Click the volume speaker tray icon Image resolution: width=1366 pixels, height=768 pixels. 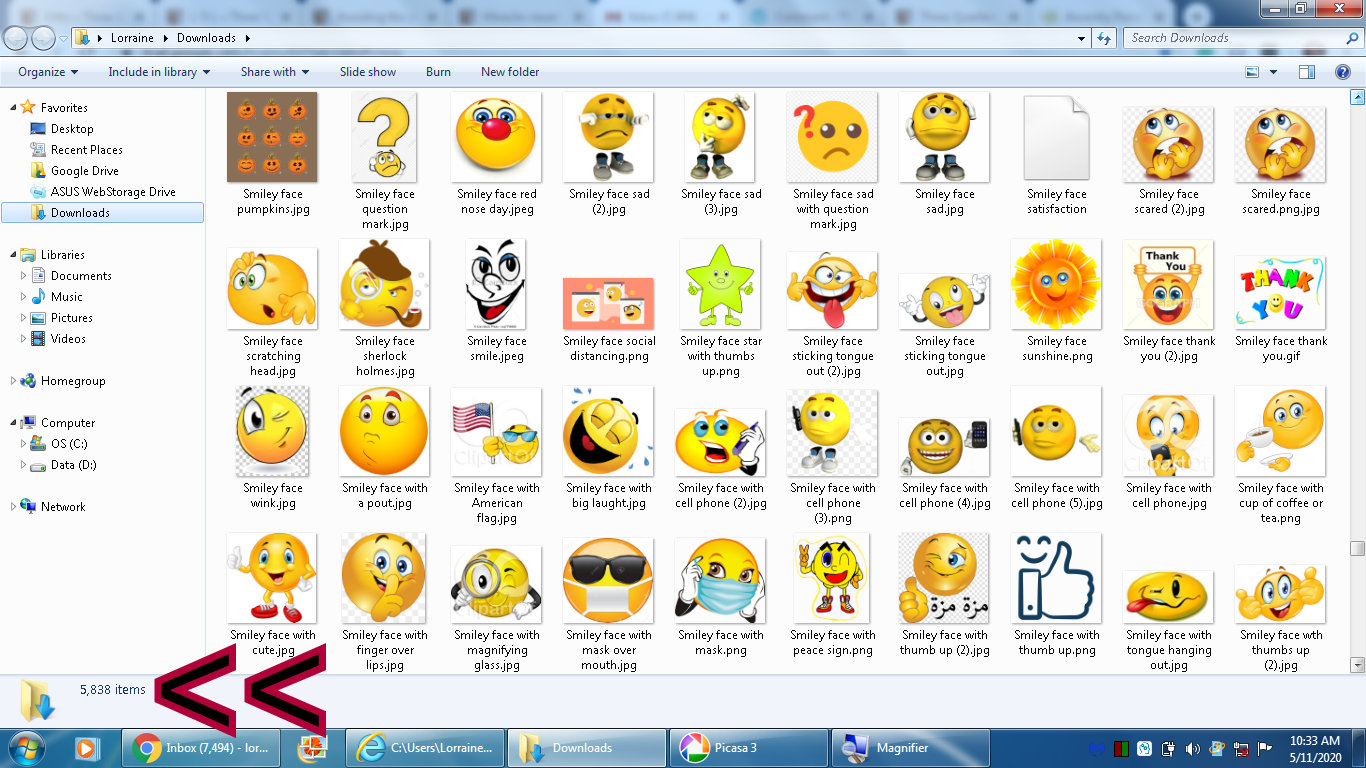click(1192, 748)
